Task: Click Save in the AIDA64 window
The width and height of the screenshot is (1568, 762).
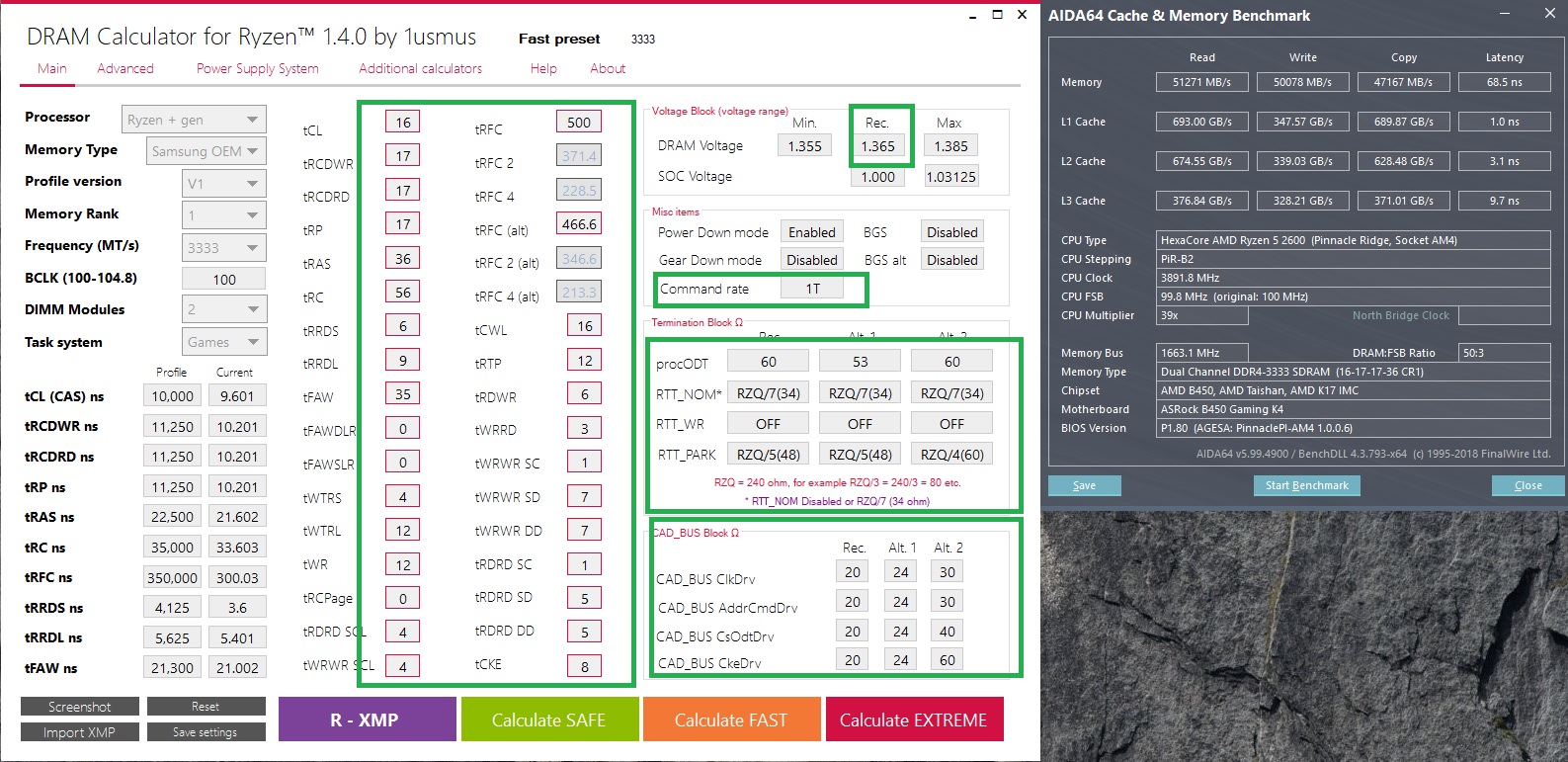Action: (x=1085, y=485)
